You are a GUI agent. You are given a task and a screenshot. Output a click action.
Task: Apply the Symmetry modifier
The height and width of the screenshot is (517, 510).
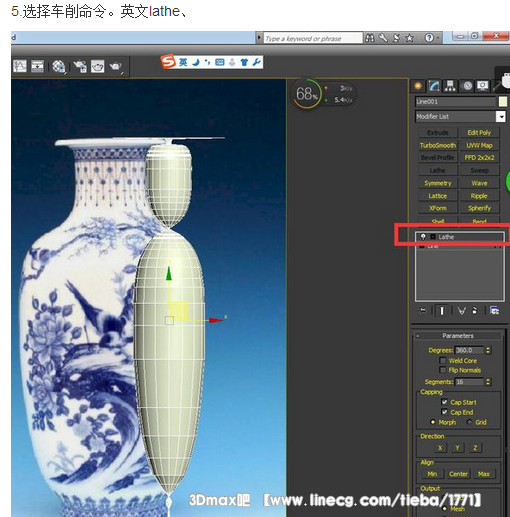[x=438, y=183]
